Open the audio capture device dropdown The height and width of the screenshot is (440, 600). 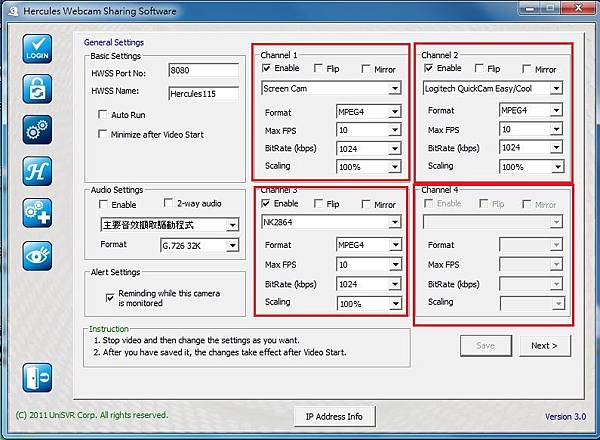[x=170, y=225]
